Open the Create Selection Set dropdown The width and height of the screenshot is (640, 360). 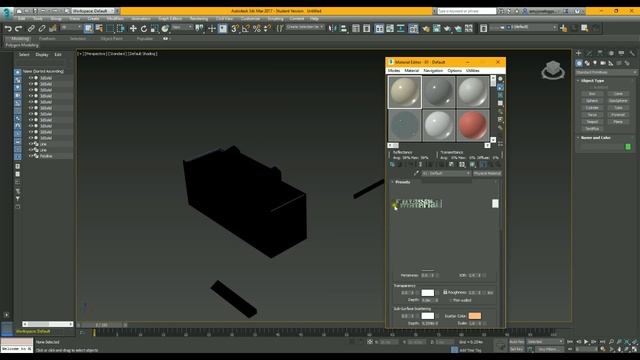click(x=305, y=27)
